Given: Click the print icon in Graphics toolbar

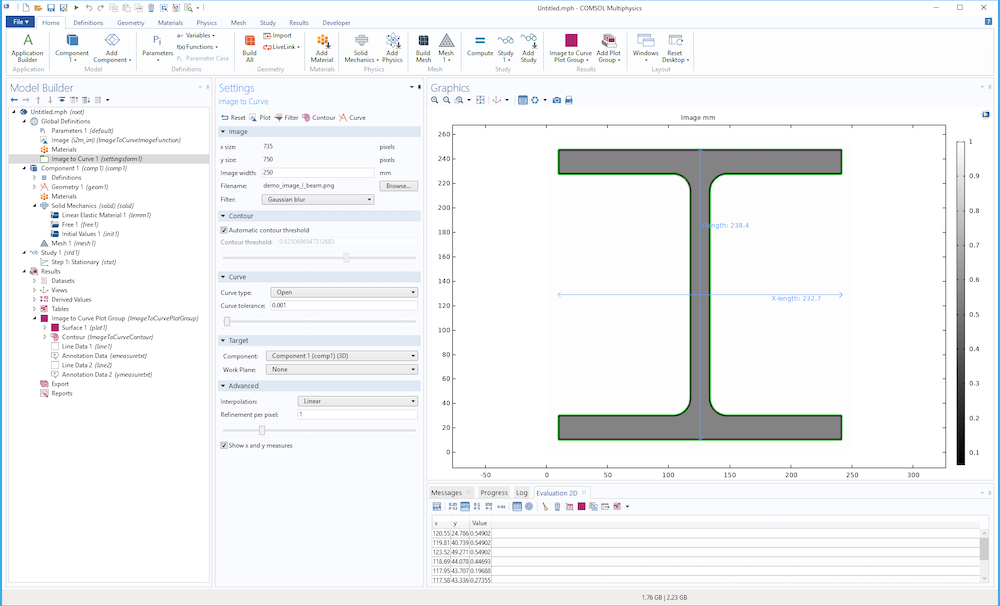Looking at the screenshot, I should [x=569, y=100].
